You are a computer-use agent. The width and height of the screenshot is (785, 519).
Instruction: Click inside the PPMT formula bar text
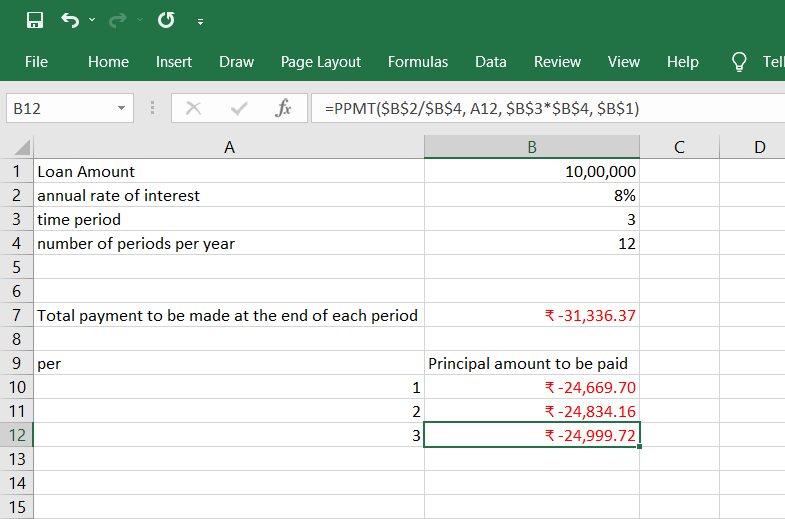(482, 108)
